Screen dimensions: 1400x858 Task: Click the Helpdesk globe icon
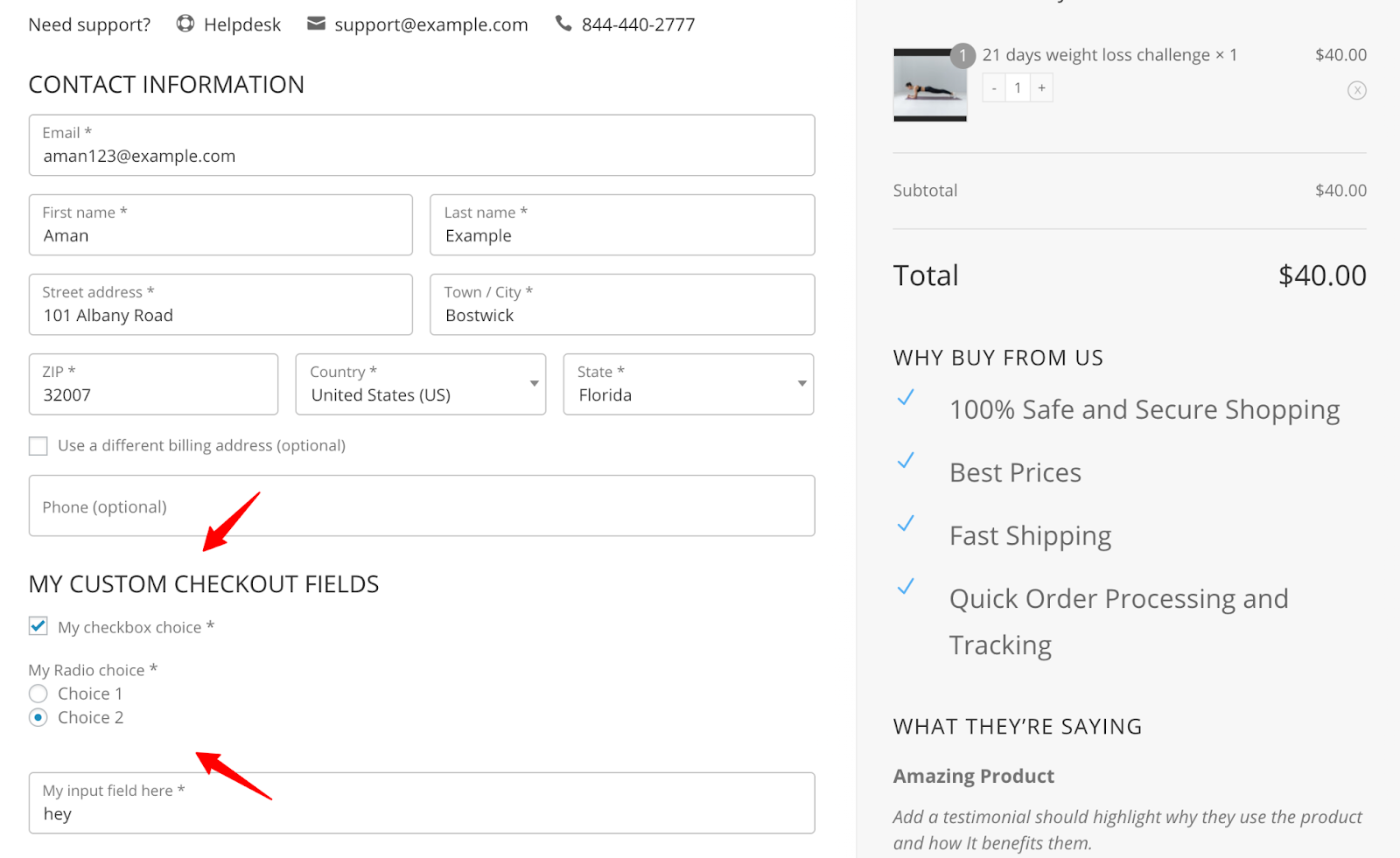tap(185, 24)
